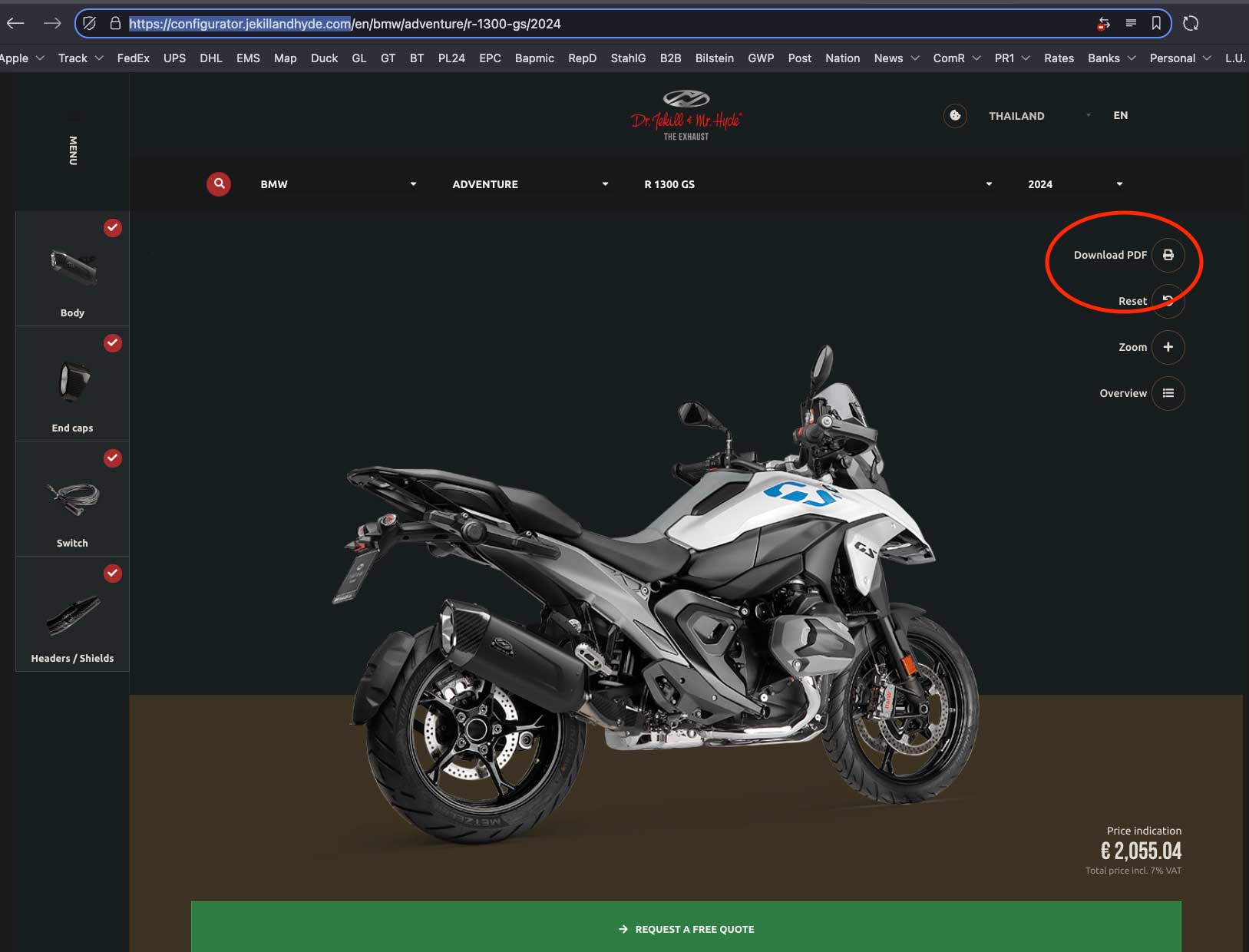Click Request a Free Quote button
1249x952 pixels.
pyautogui.click(x=686, y=929)
